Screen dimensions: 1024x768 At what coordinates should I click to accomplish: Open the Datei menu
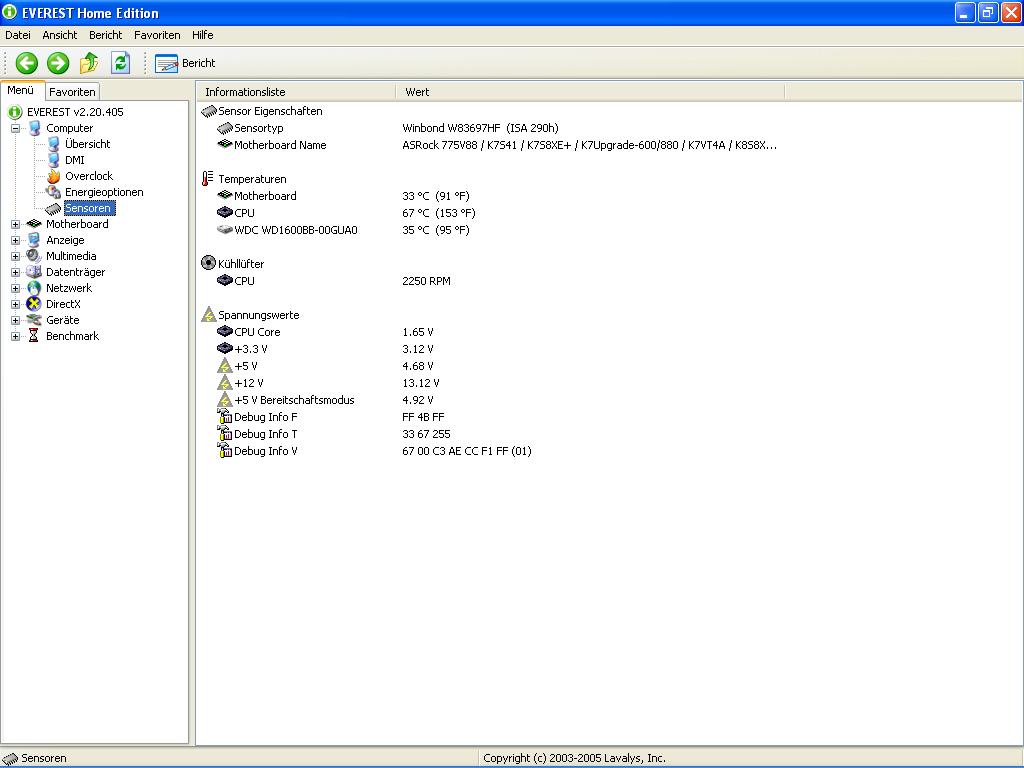(x=18, y=35)
